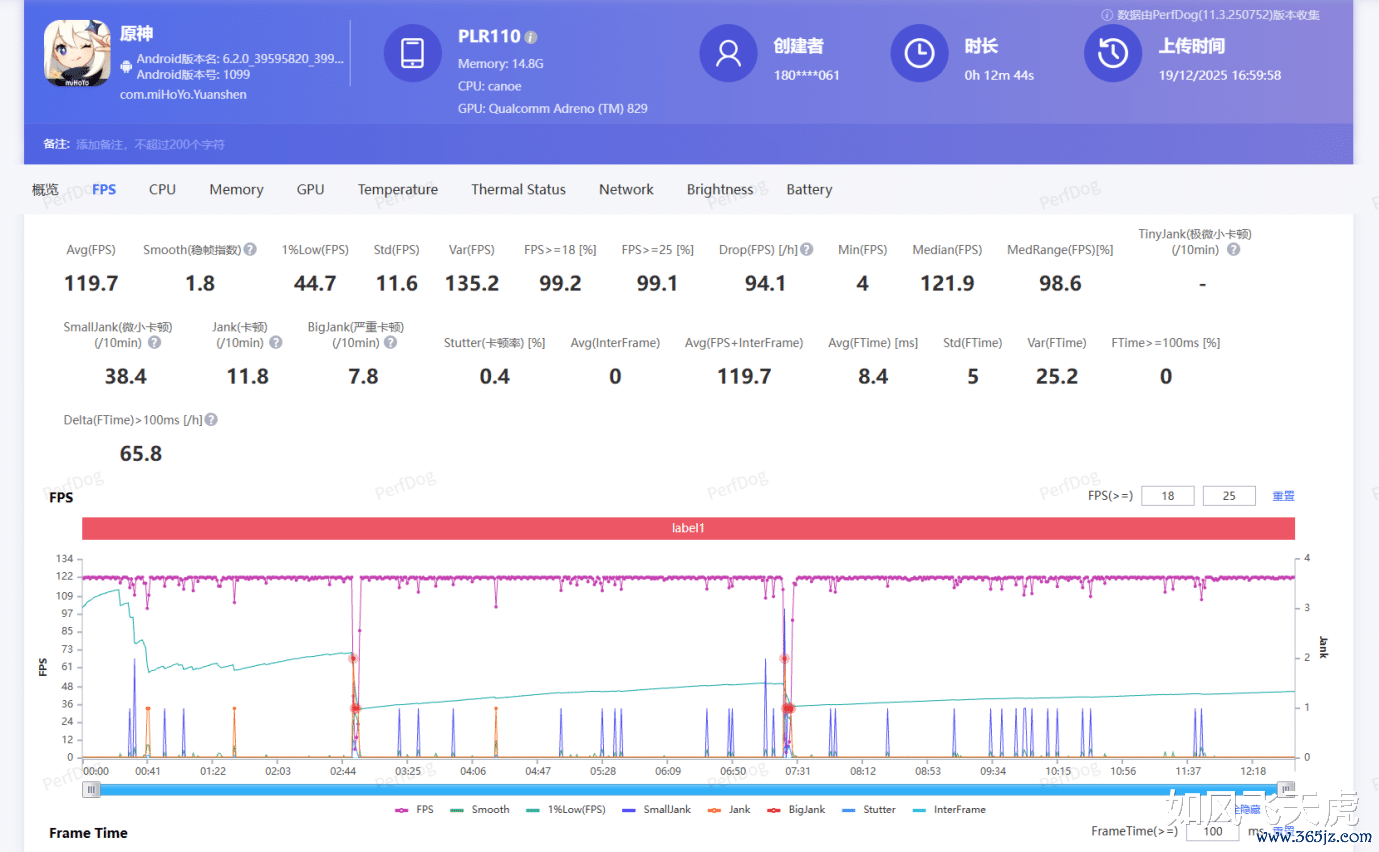Click the creator profile avatar icon
The image size is (1379, 852).
click(x=728, y=52)
